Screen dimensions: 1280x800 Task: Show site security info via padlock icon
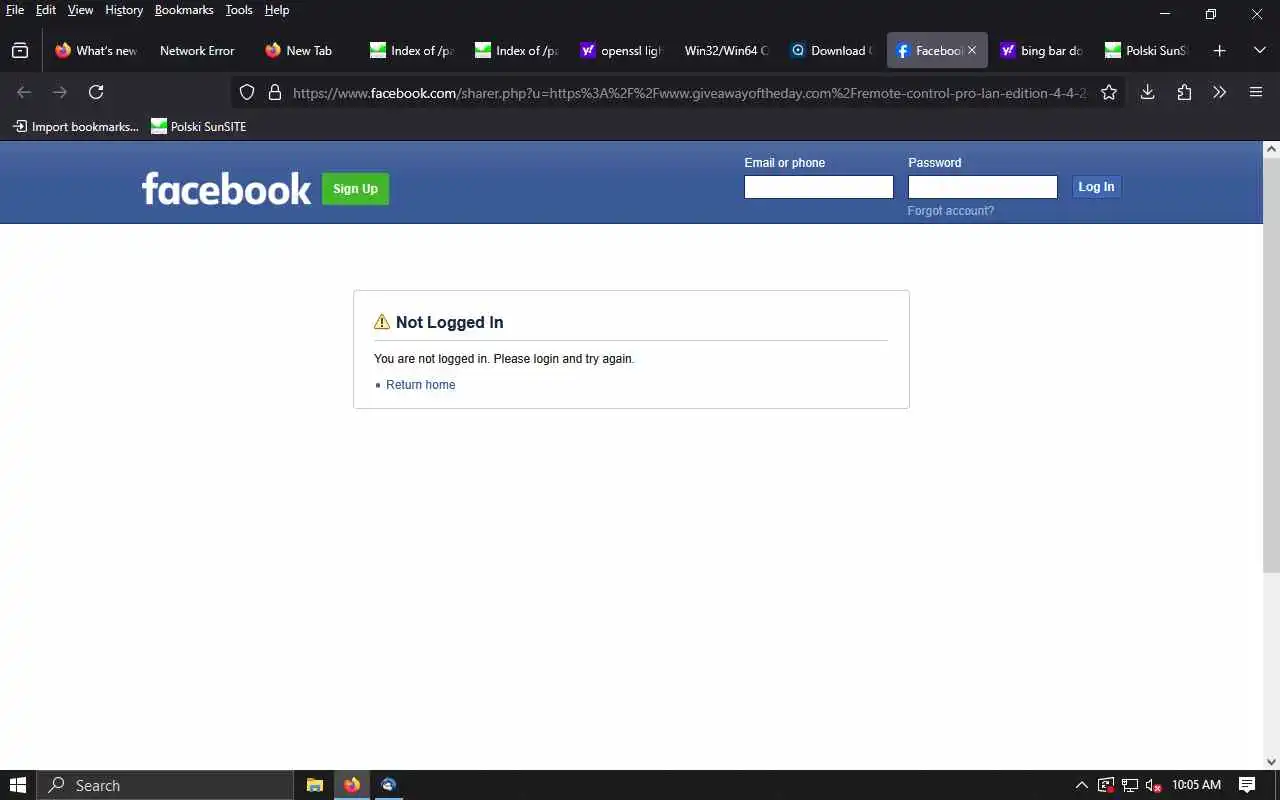coord(275,93)
